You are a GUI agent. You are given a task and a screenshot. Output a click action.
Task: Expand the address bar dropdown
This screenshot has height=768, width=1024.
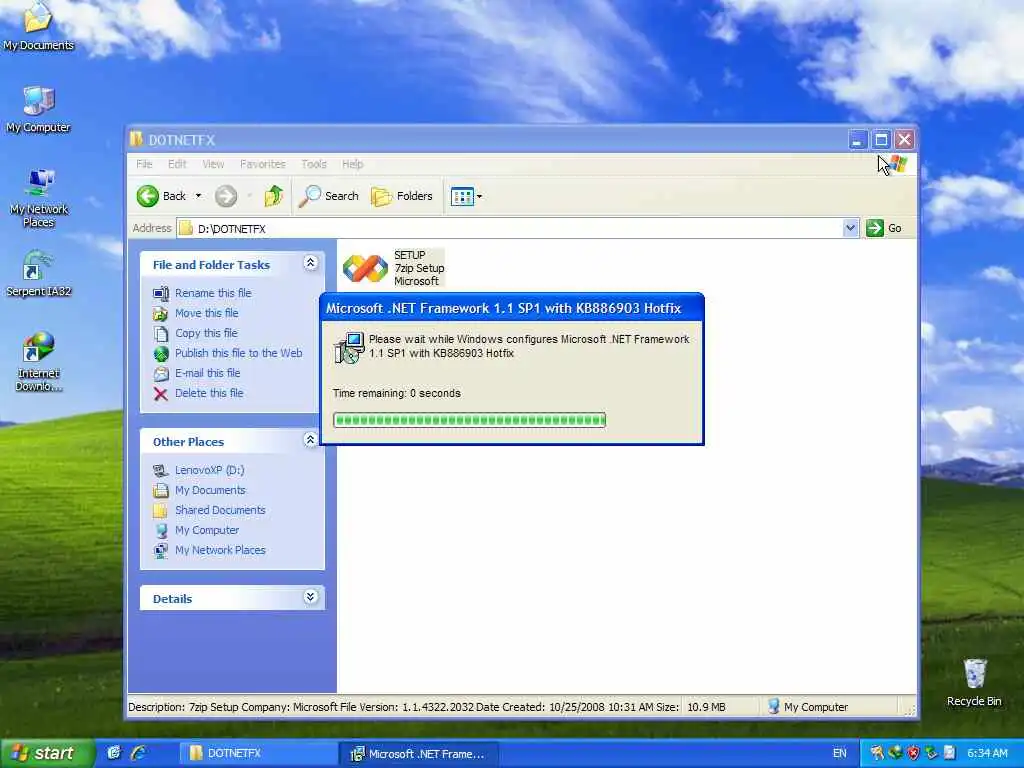(850, 228)
